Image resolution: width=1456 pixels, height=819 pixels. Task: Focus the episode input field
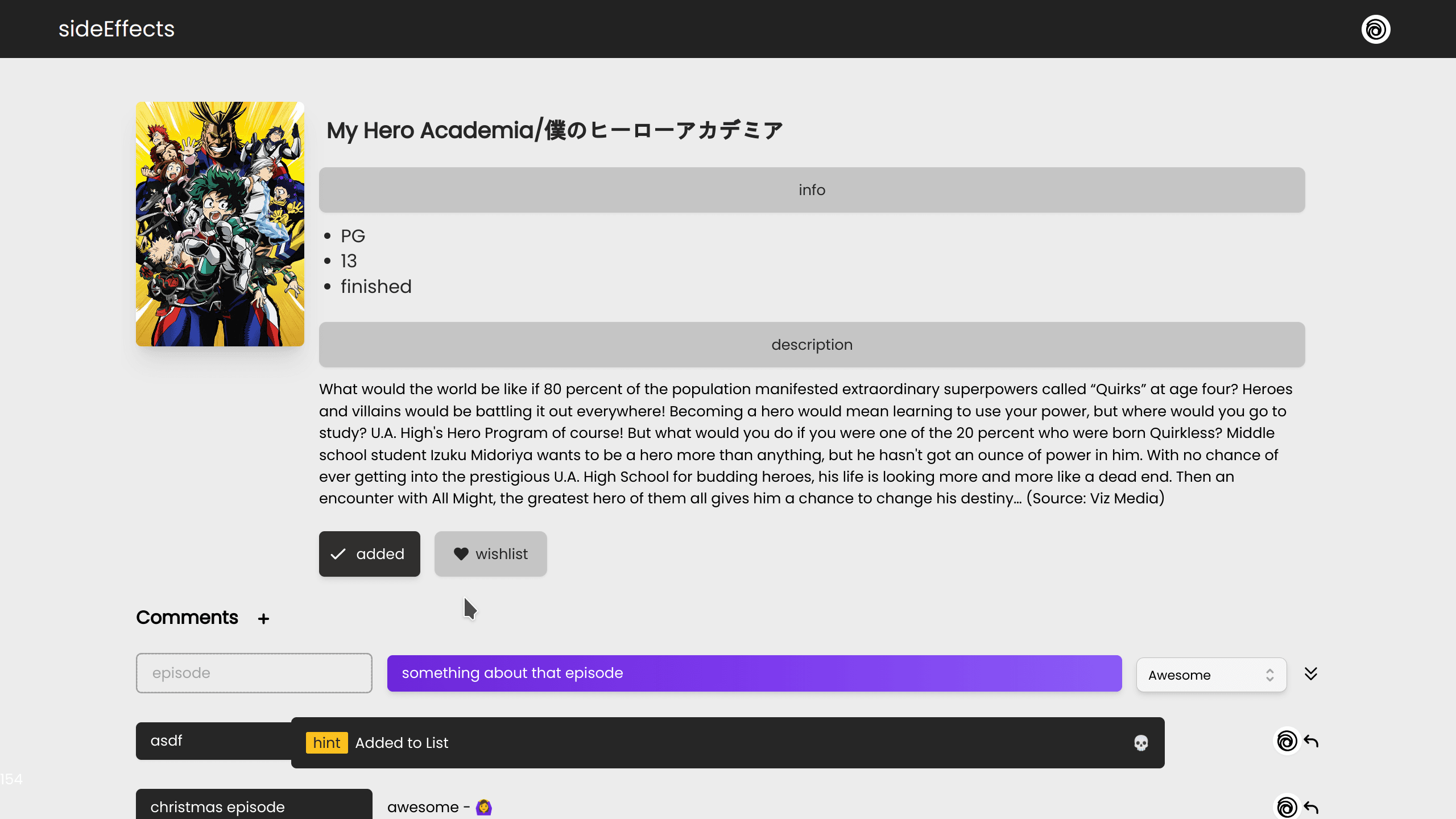tap(254, 673)
